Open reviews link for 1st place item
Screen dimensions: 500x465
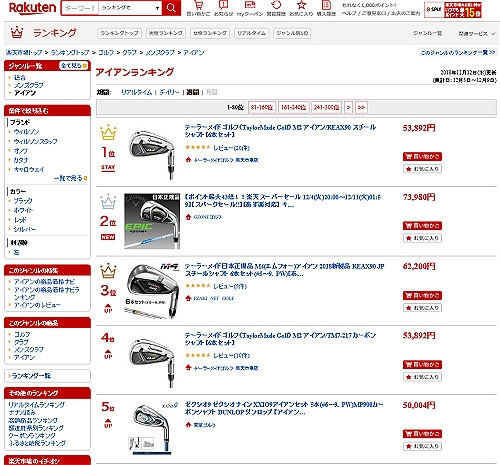pyautogui.click(x=231, y=148)
